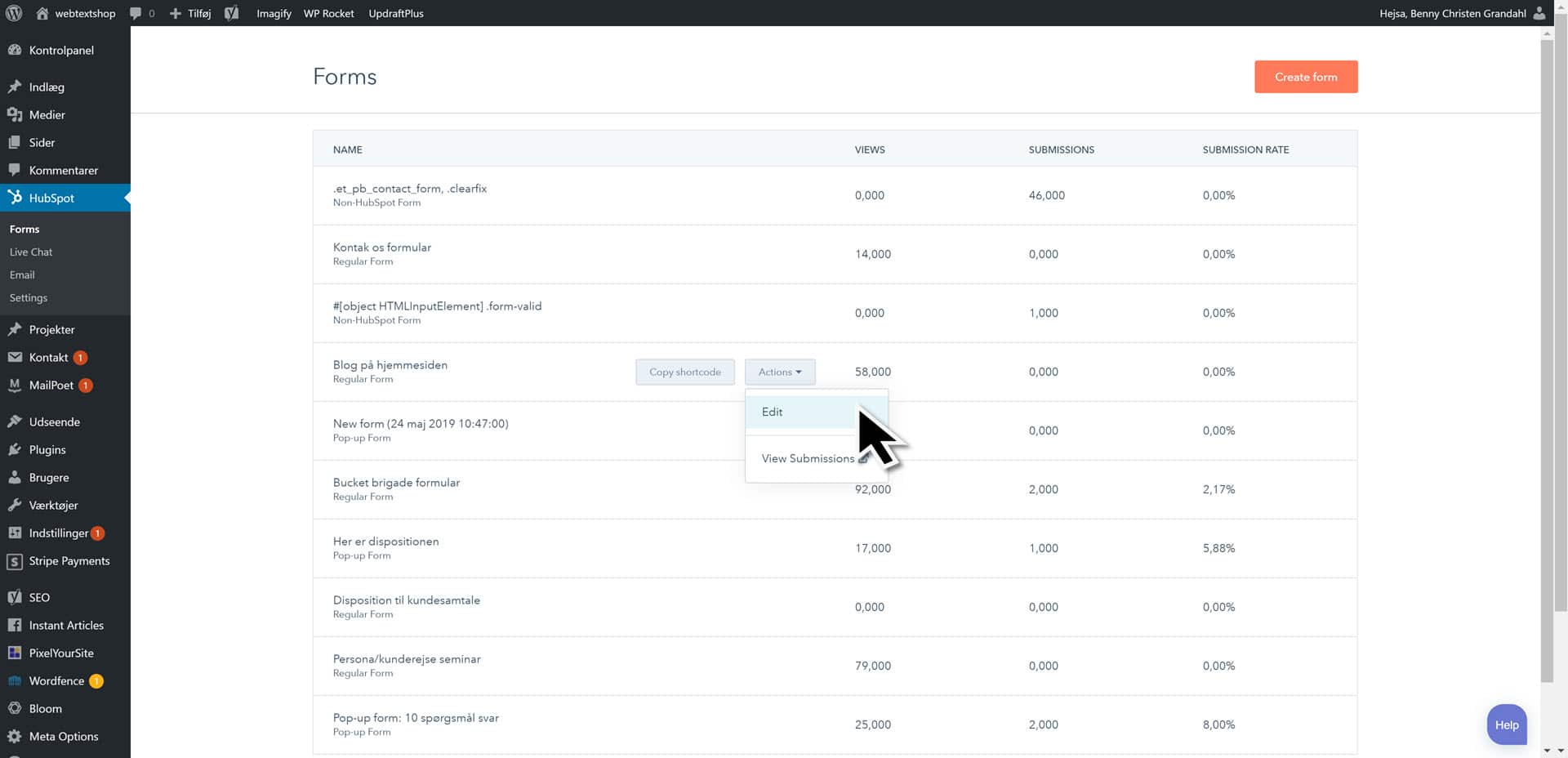Click the Instant Articles Facebook icon
1568x758 pixels.
15,626
